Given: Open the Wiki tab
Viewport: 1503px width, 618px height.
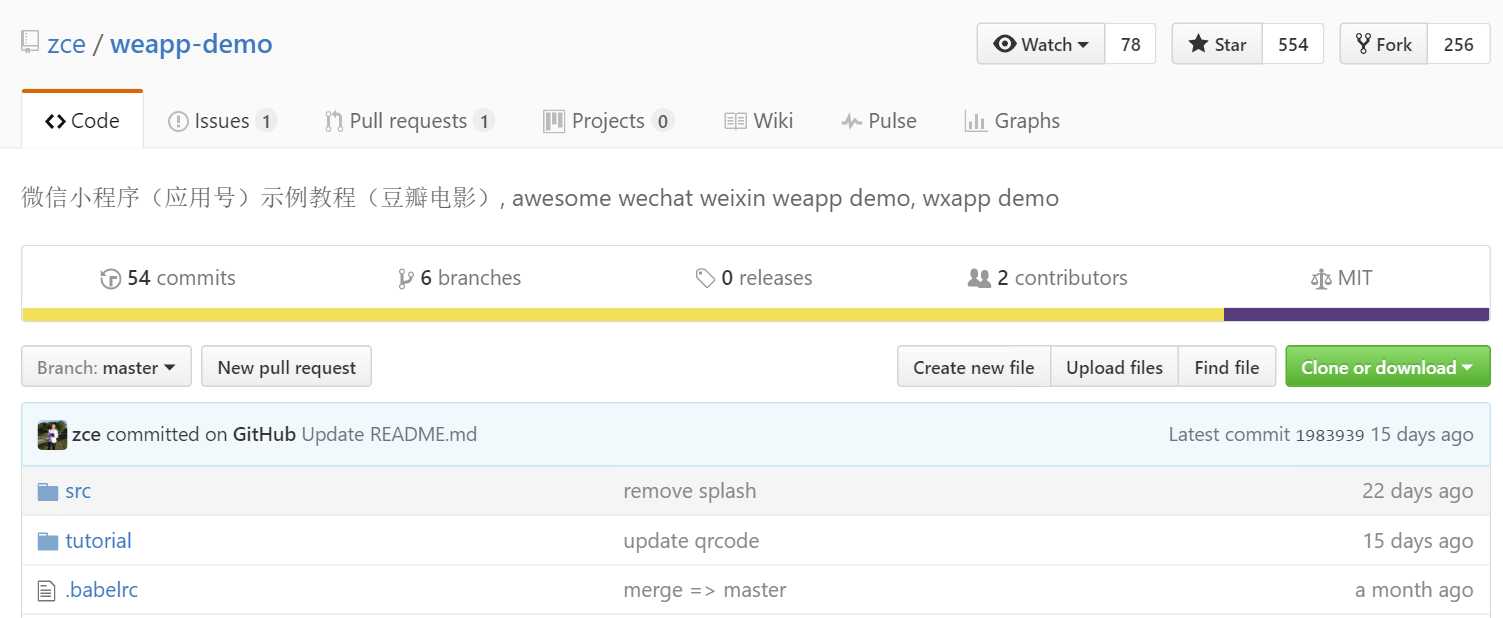Looking at the screenshot, I should point(759,121).
